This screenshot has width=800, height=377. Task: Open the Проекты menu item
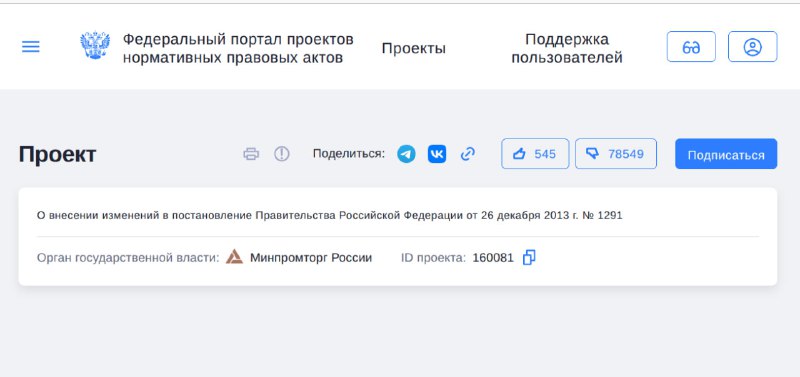coord(414,48)
